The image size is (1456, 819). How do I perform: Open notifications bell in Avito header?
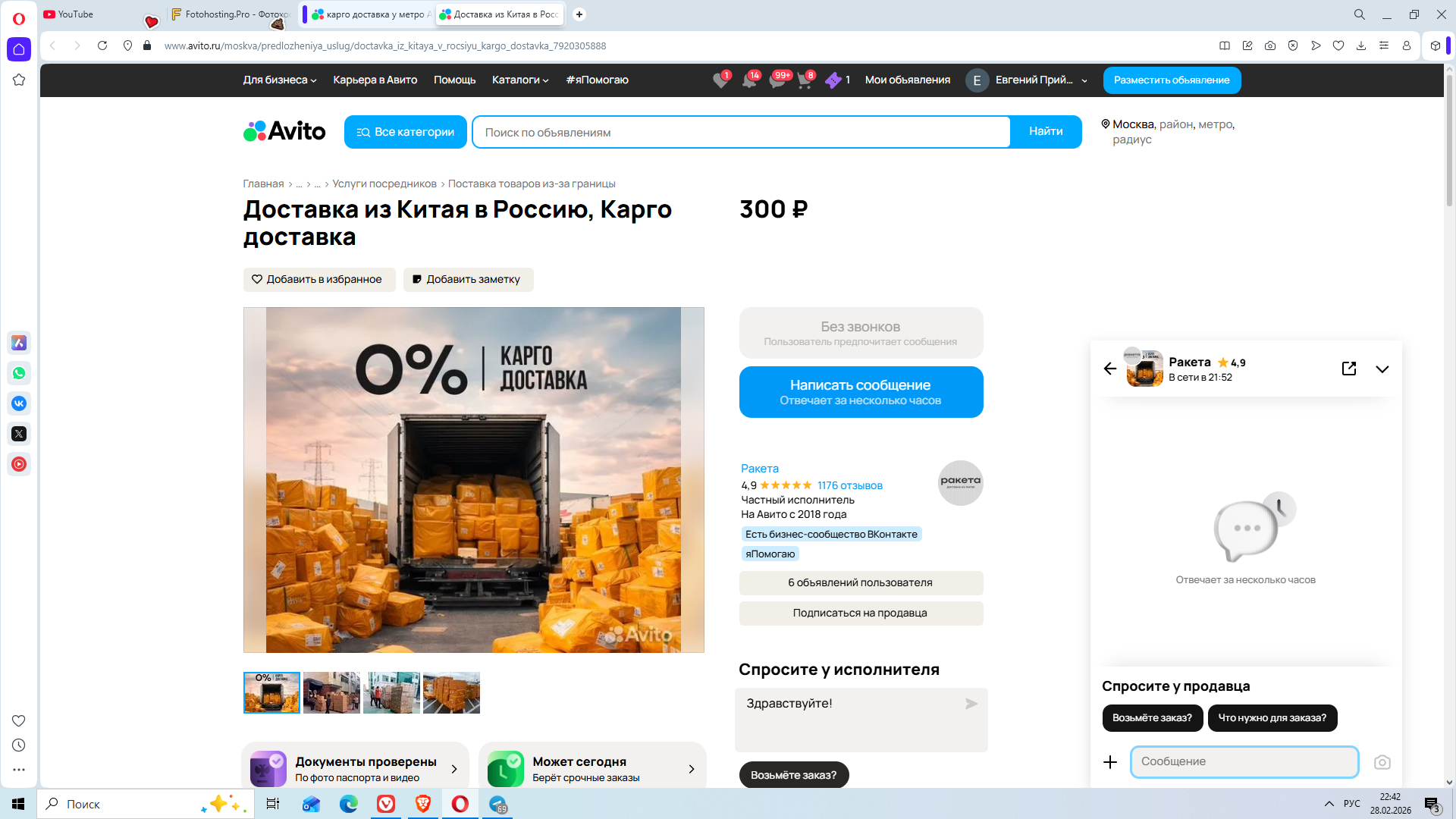point(748,80)
